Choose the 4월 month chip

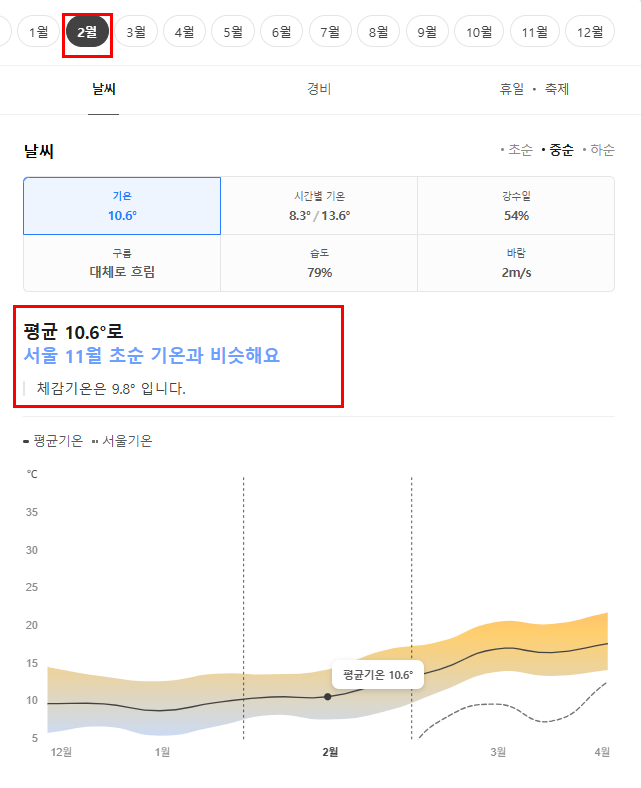(185, 32)
